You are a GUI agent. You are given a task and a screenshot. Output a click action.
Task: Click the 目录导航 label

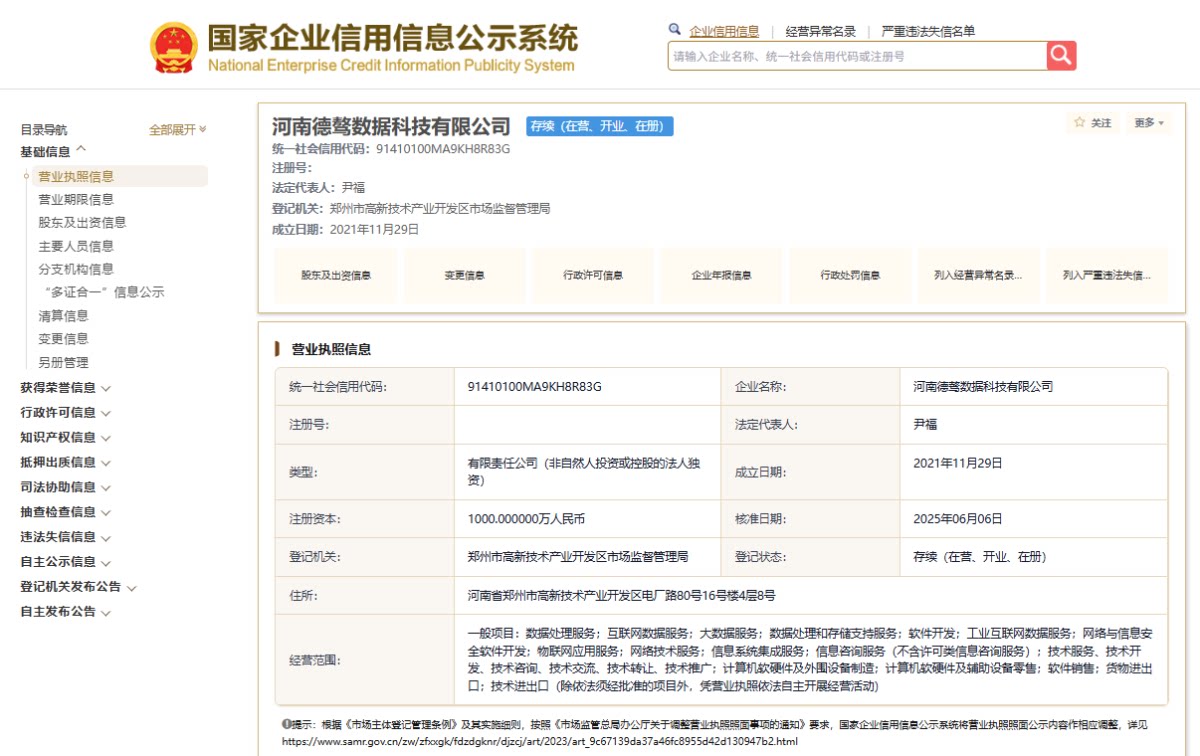click(44, 130)
